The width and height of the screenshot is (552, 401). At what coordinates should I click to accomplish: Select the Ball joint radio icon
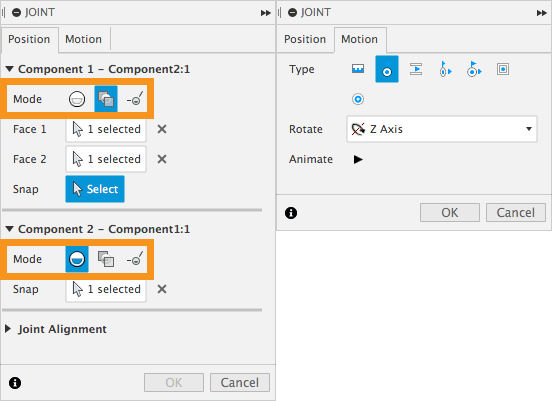[x=358, y=99]
